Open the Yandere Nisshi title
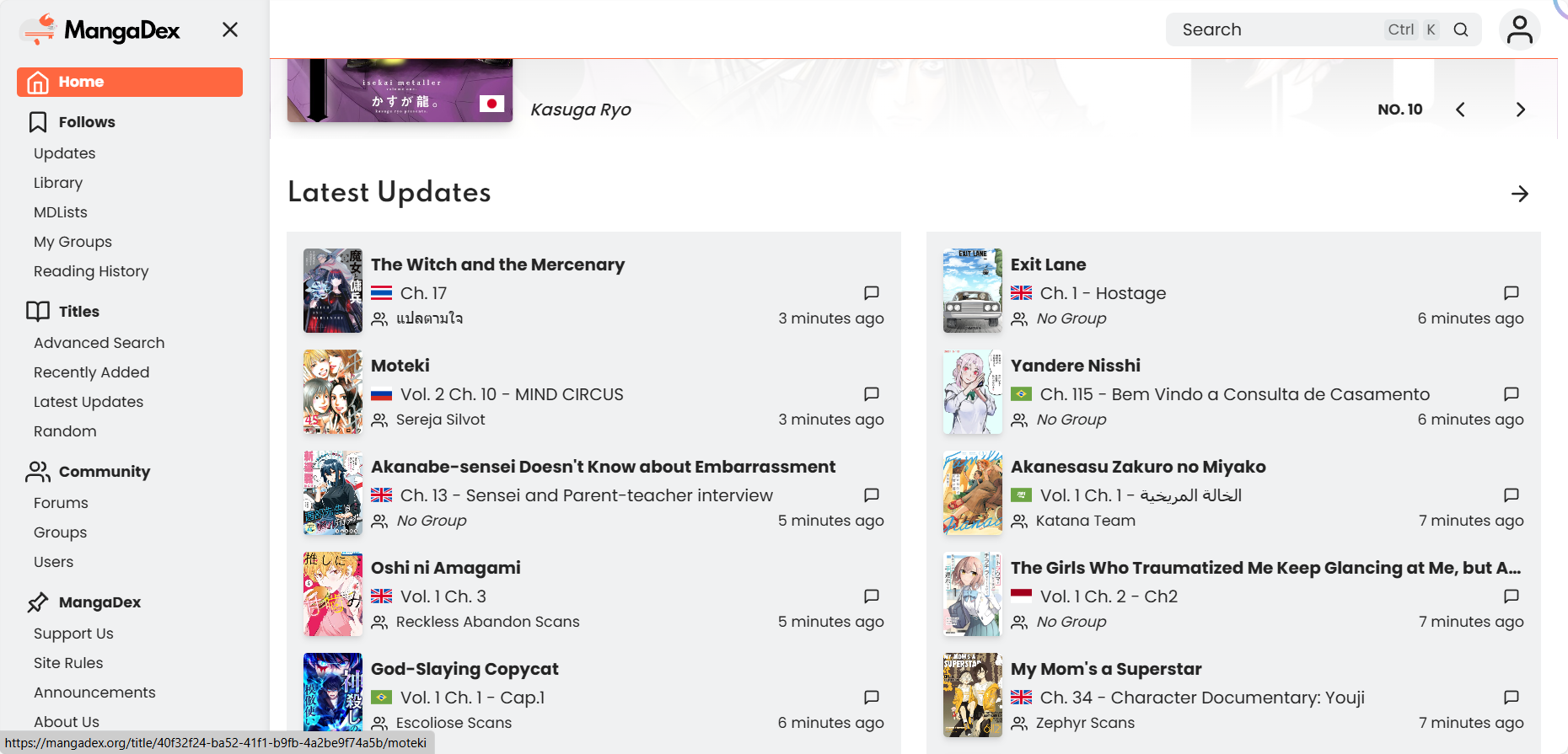1568x754 pixels. (1076, 366)
